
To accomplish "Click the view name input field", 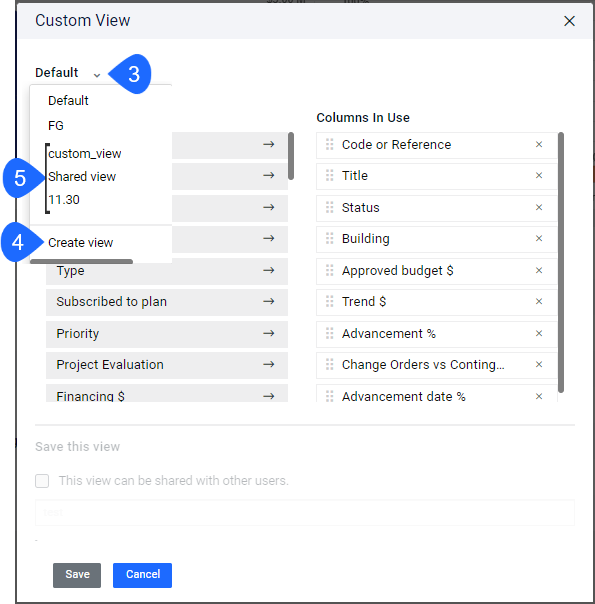I will pos(305,513).
